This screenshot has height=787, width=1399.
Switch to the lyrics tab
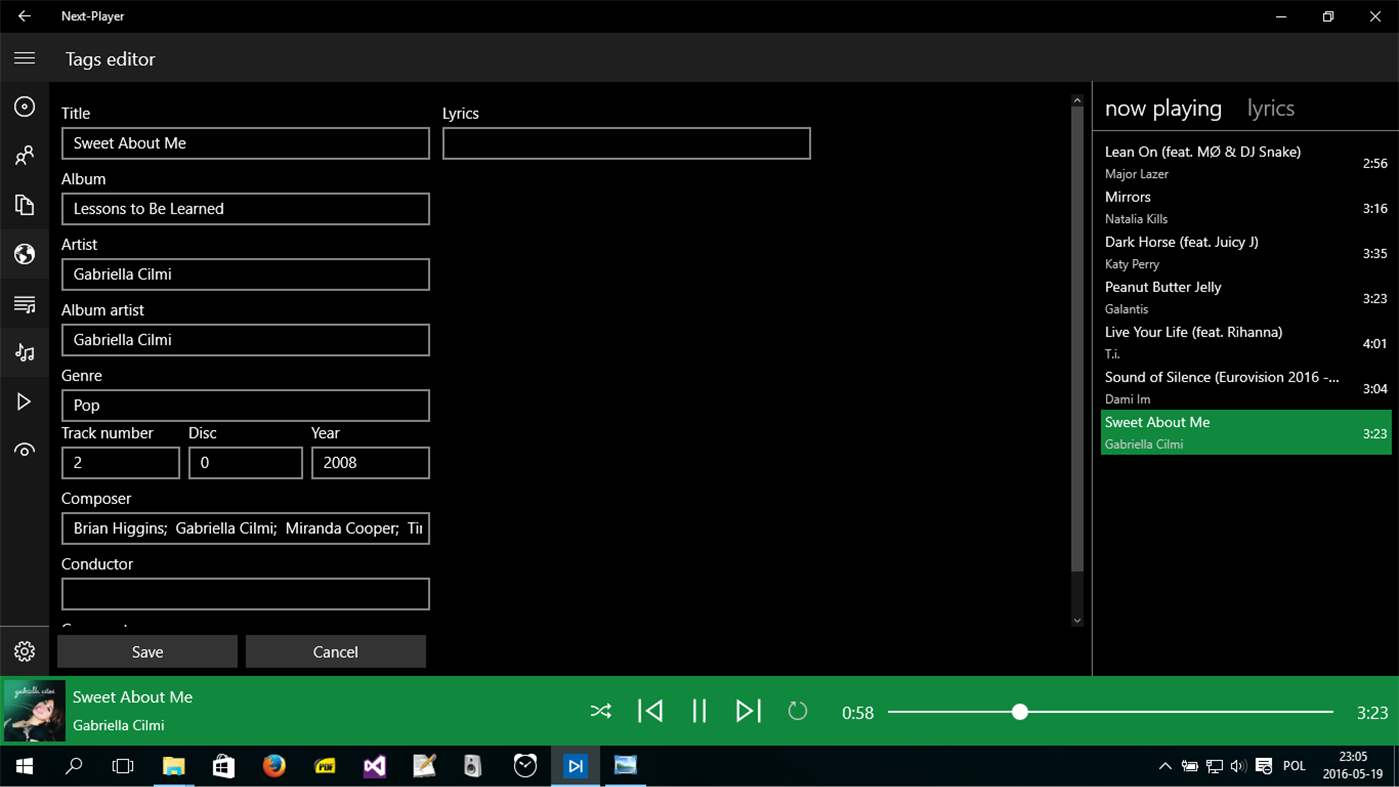tap(1270, 107)
